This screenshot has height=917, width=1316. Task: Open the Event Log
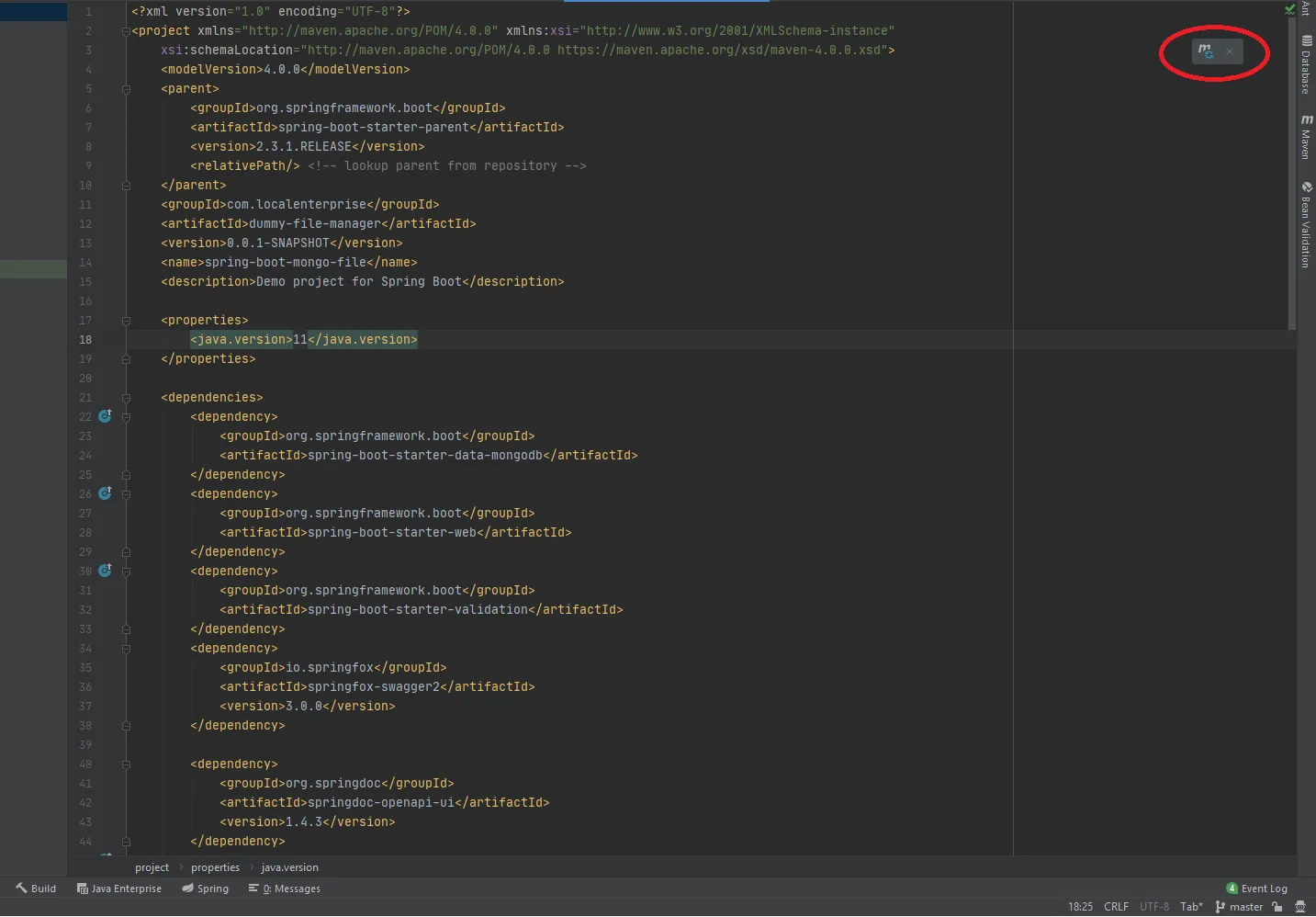[1257, 889]
